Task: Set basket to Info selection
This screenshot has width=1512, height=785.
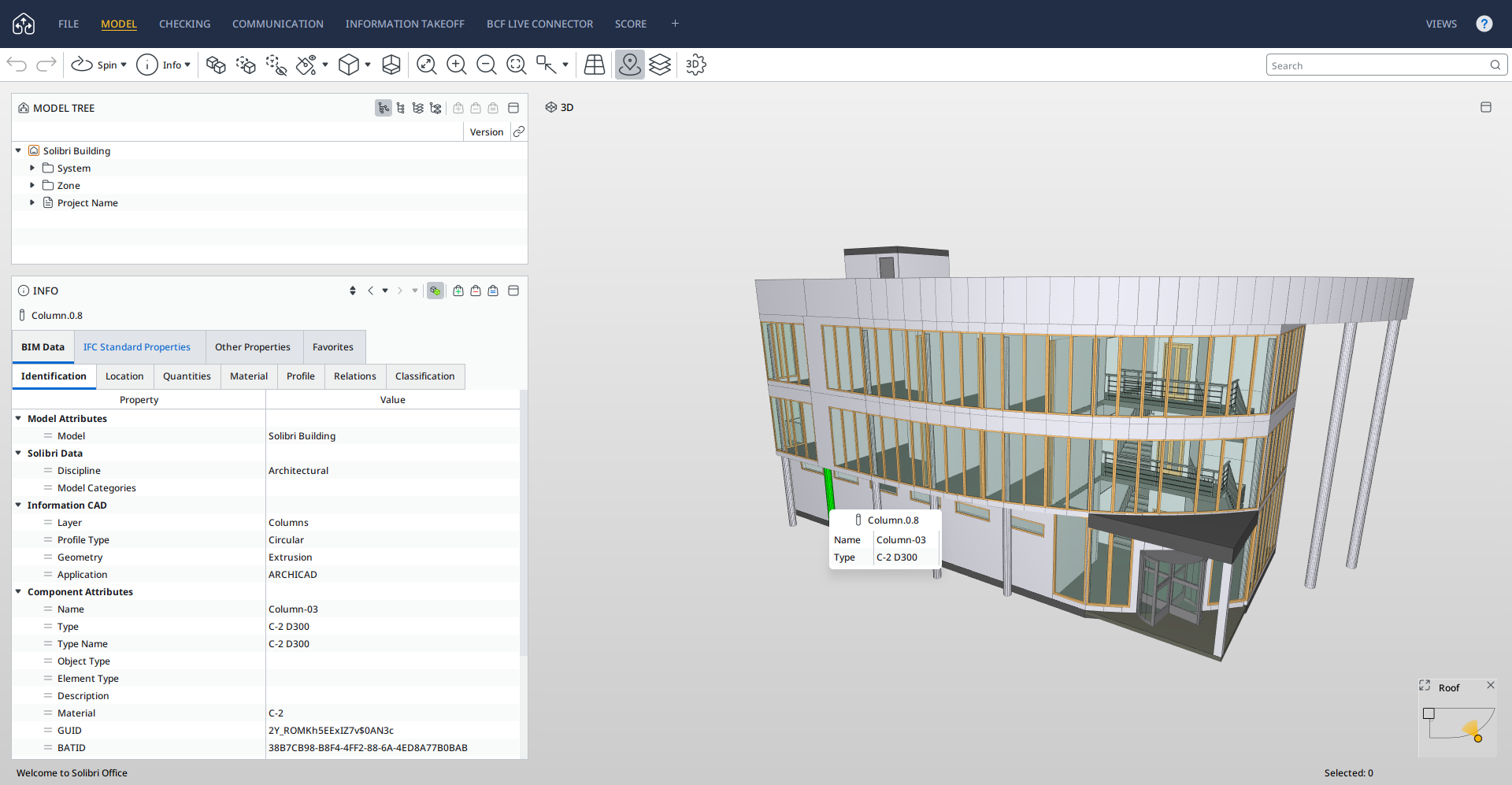Action: point(493,291)
